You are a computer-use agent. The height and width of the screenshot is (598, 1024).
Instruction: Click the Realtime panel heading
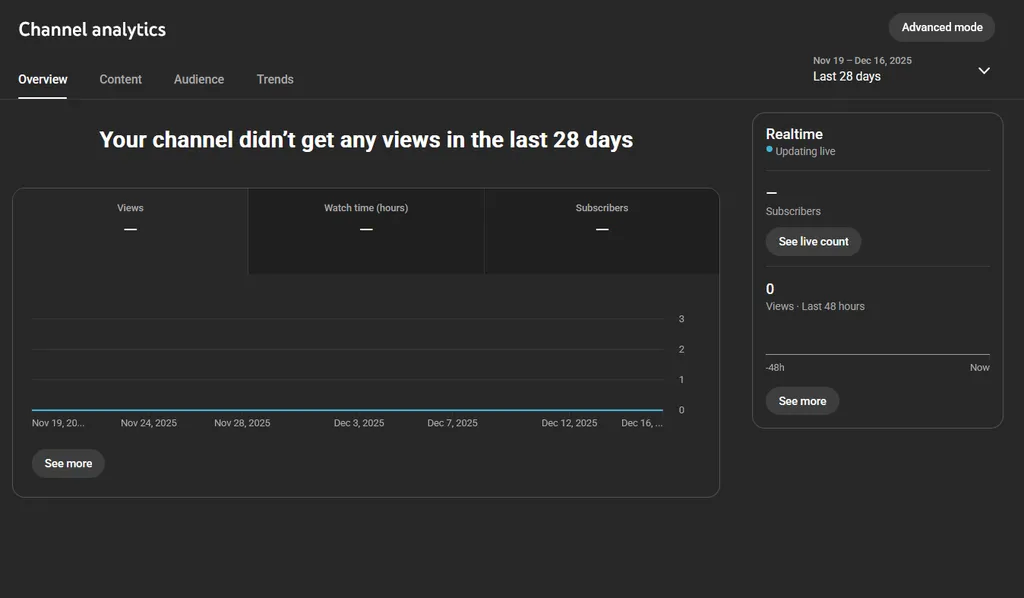click(x=794, y=134)
